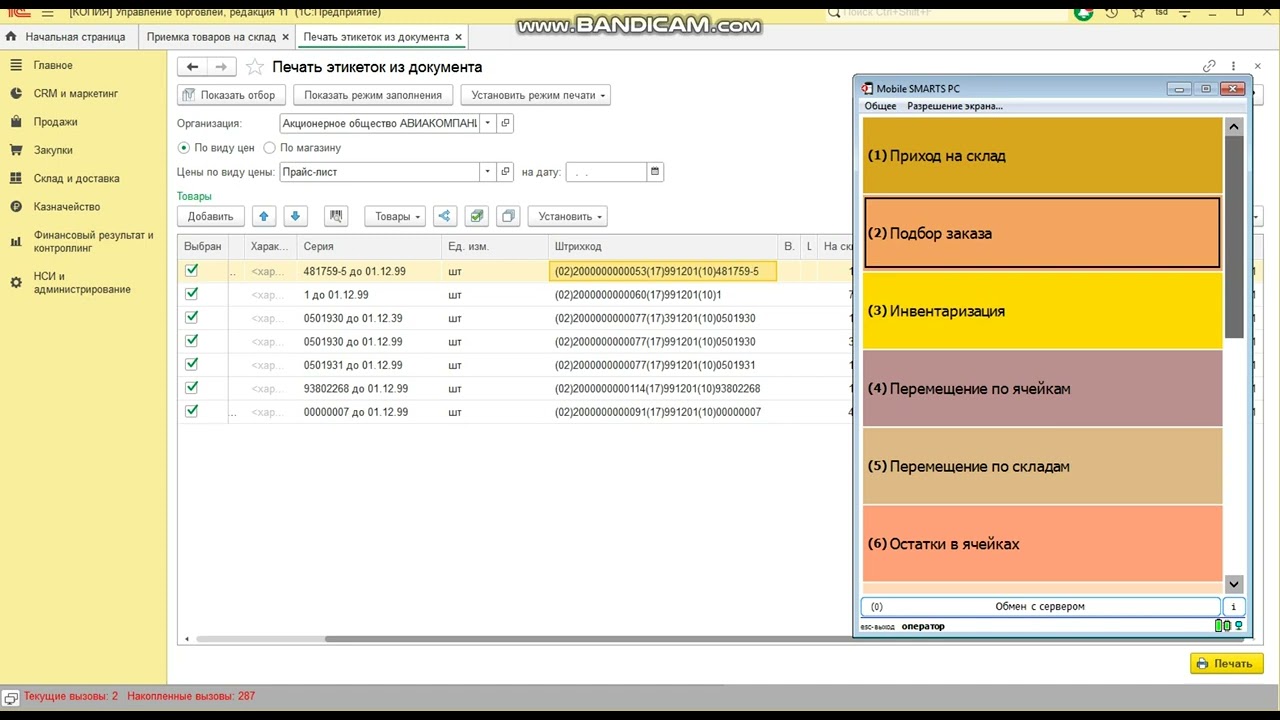The width and height of the screenshot is (1280, 720).
Task: Uncheck the row with series 93802268
Action: click(x=192, y=388)
